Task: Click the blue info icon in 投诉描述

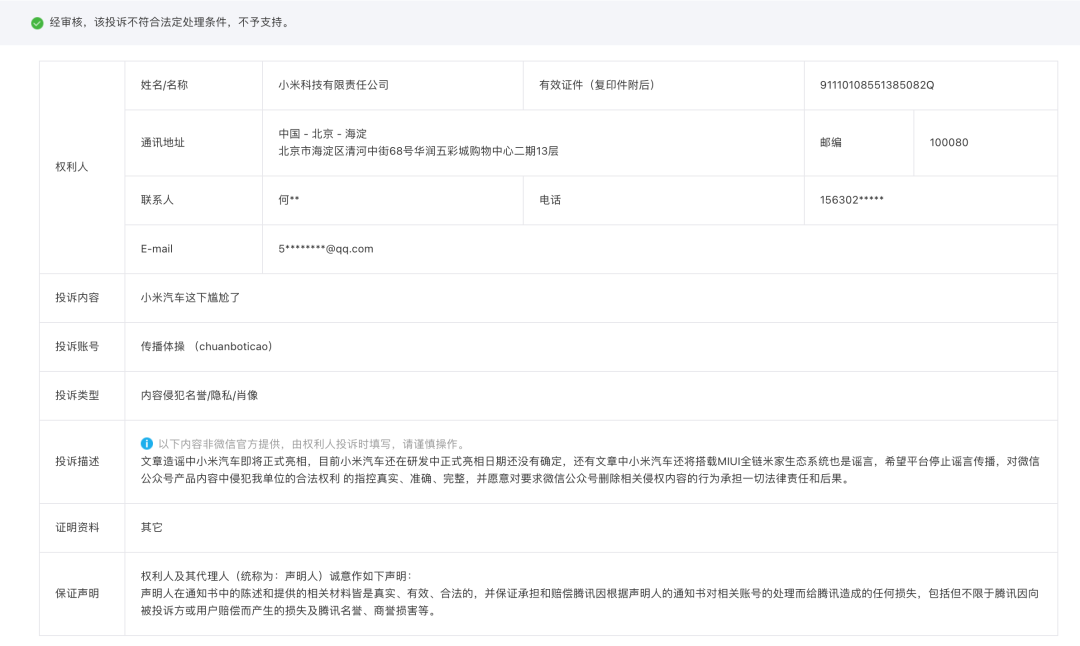Action: tap(147, 444)
